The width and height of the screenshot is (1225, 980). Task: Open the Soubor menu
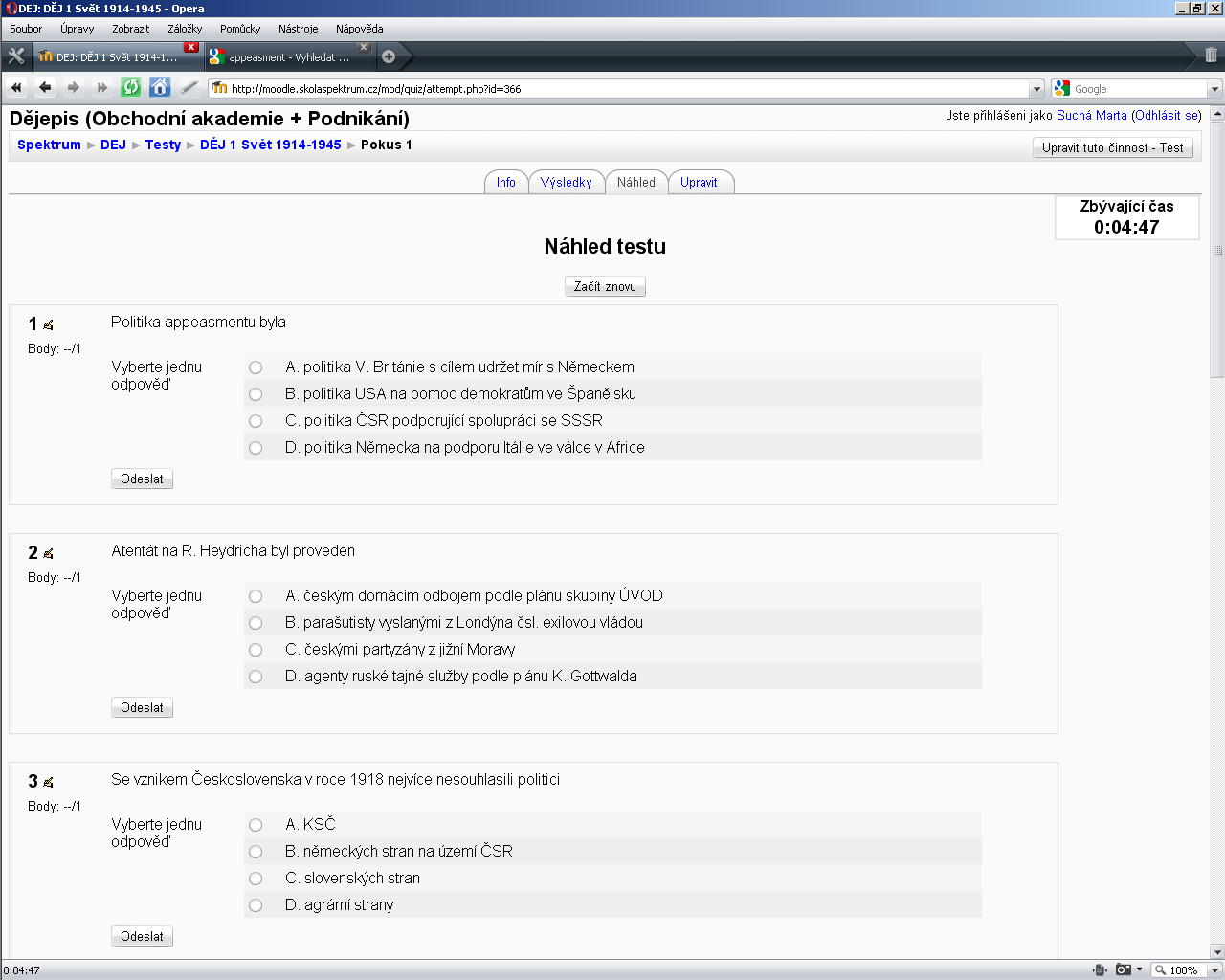pyautogui.click(x=26, y=29)
